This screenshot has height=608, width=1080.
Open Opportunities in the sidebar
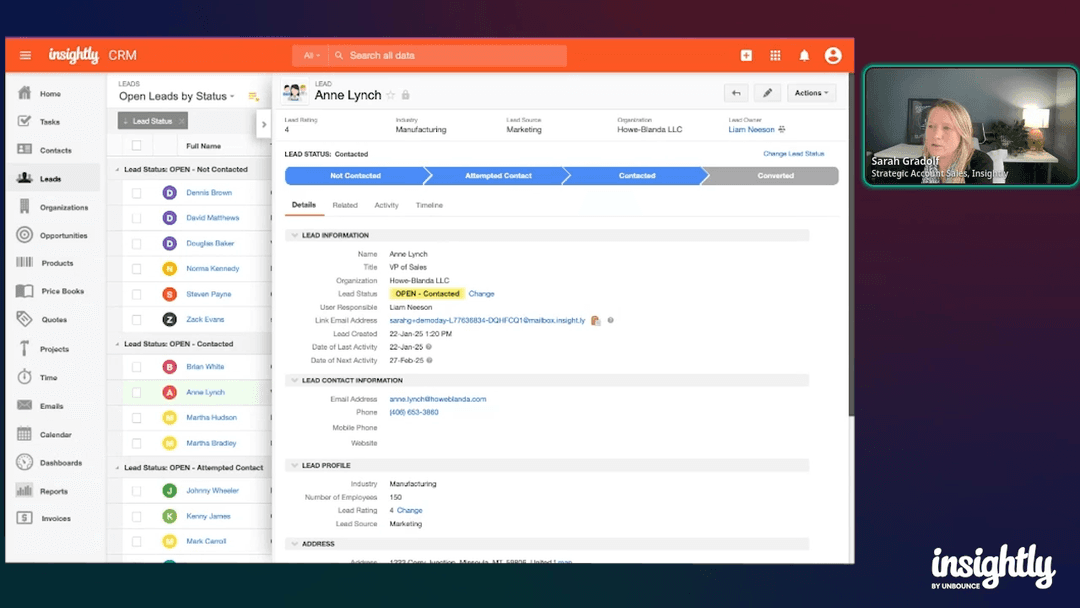pos(63,236)
